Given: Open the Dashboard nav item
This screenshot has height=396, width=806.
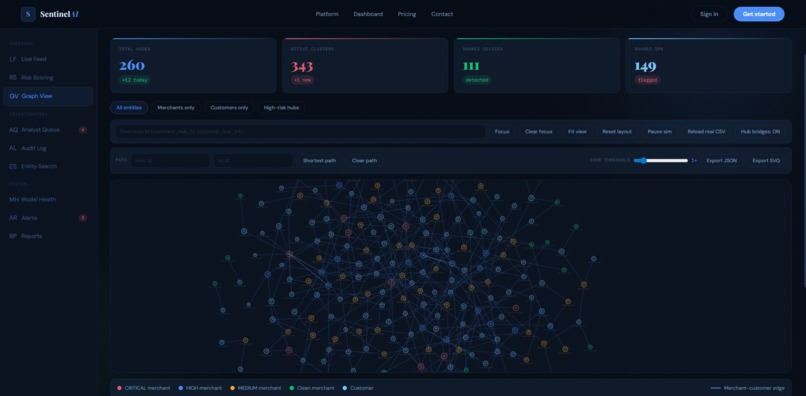Looking at the screenshot, I should [x=368, y=14].
